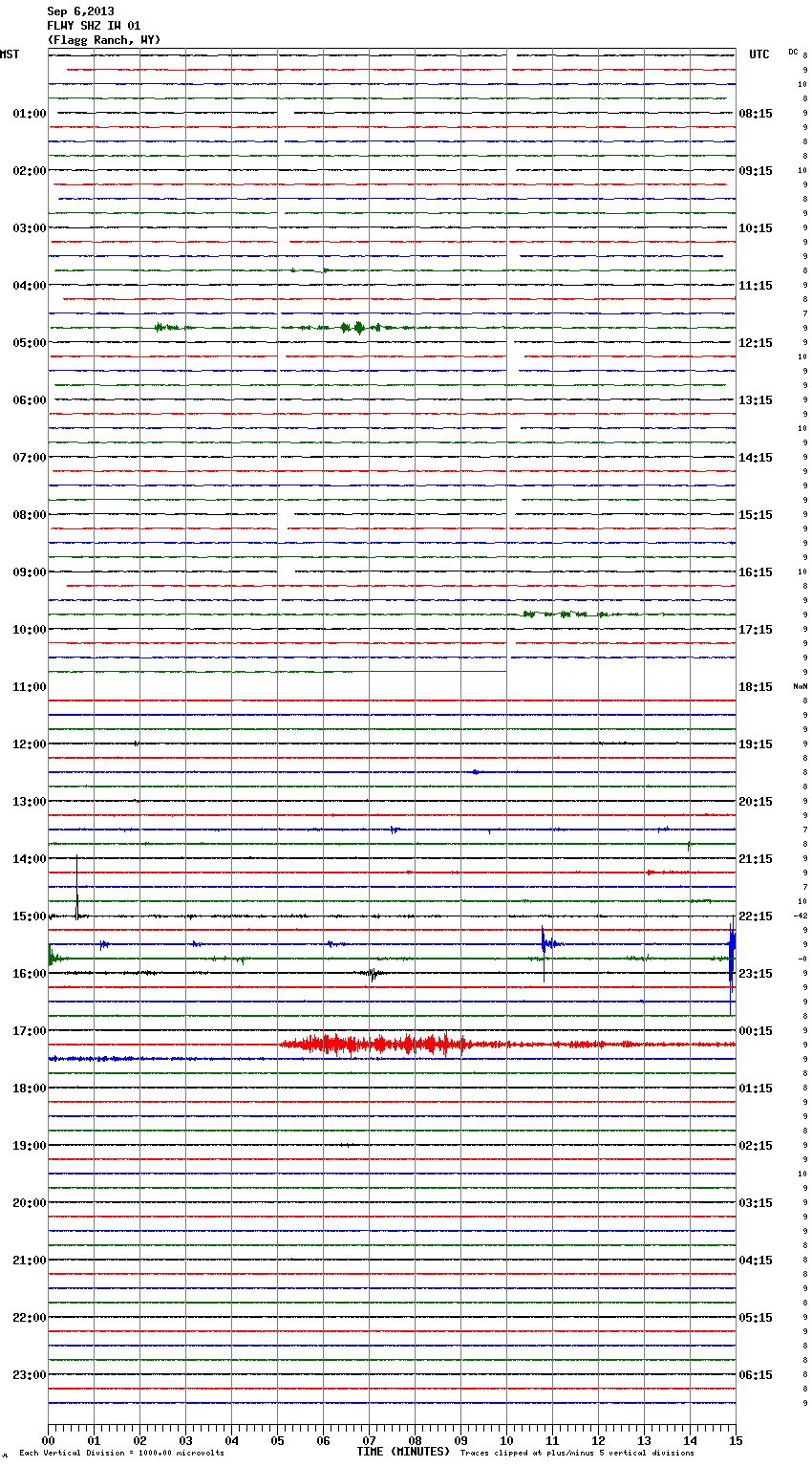Select the 20:00 MST time label
Image resolution: width=812 pixels, height=1466 pixels.
pos(30,1203)
